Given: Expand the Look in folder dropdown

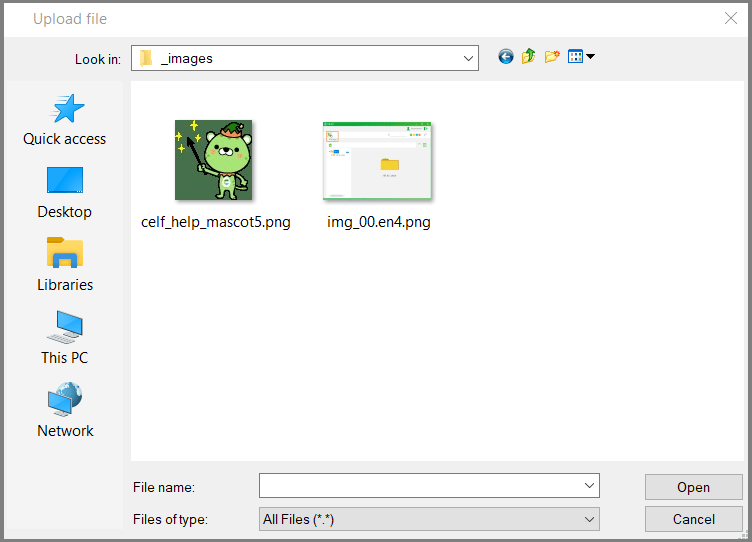Looking at the screenshot, I should (468, 58).
